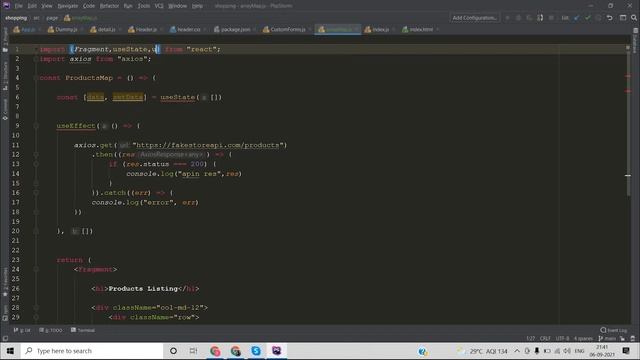Click the Cortana circle icon

[x=173, y=351]
